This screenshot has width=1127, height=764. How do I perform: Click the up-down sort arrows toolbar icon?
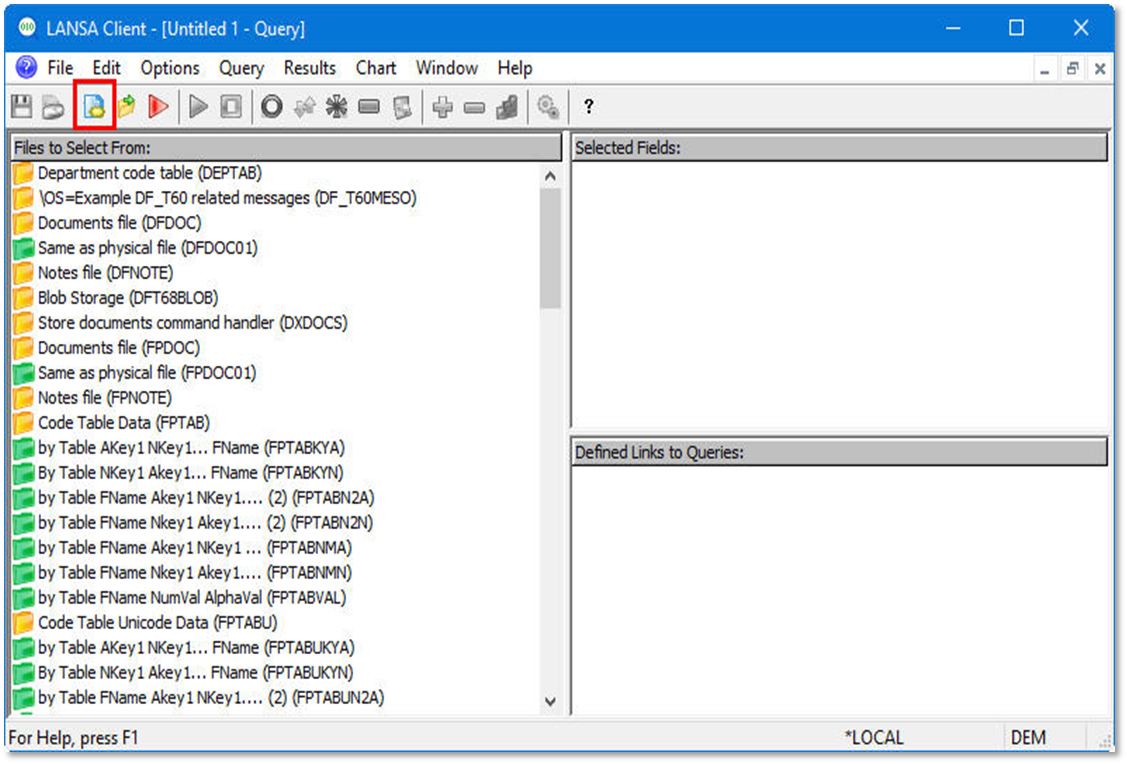tap(305, 107)
